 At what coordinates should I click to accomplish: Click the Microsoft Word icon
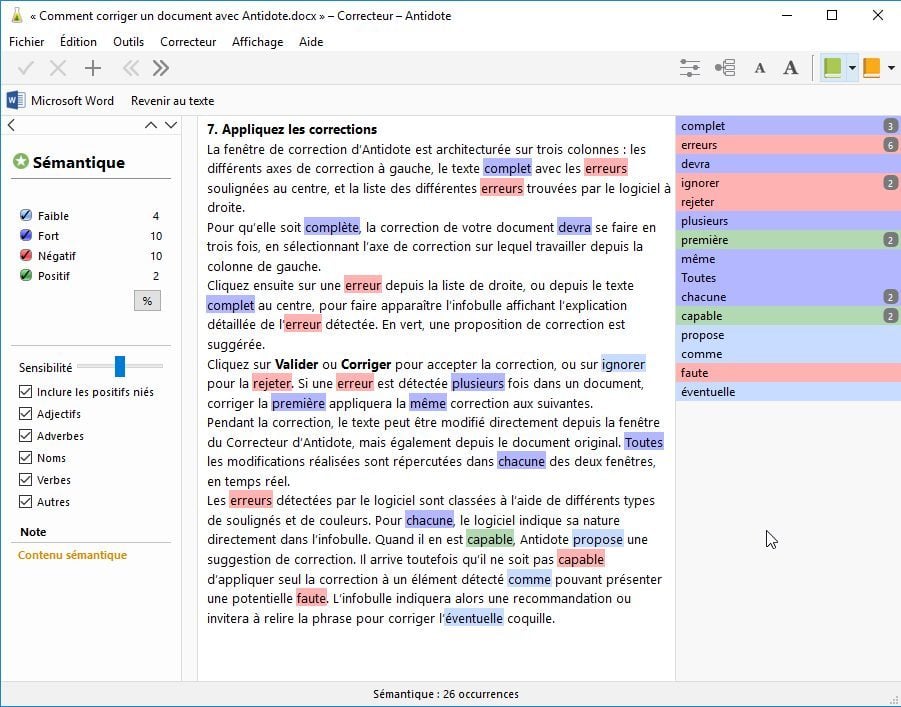click(x=16, y=101)
